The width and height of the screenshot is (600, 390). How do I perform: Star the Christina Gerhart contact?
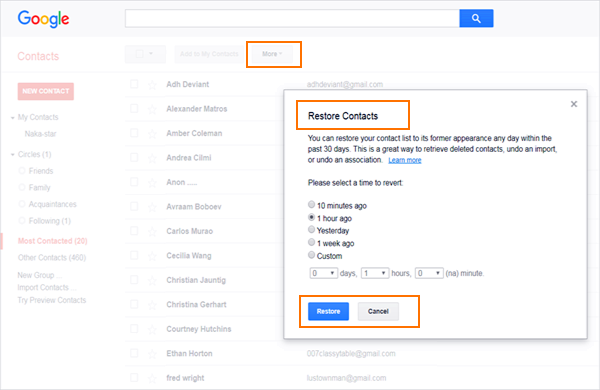[x=152, y=305]
